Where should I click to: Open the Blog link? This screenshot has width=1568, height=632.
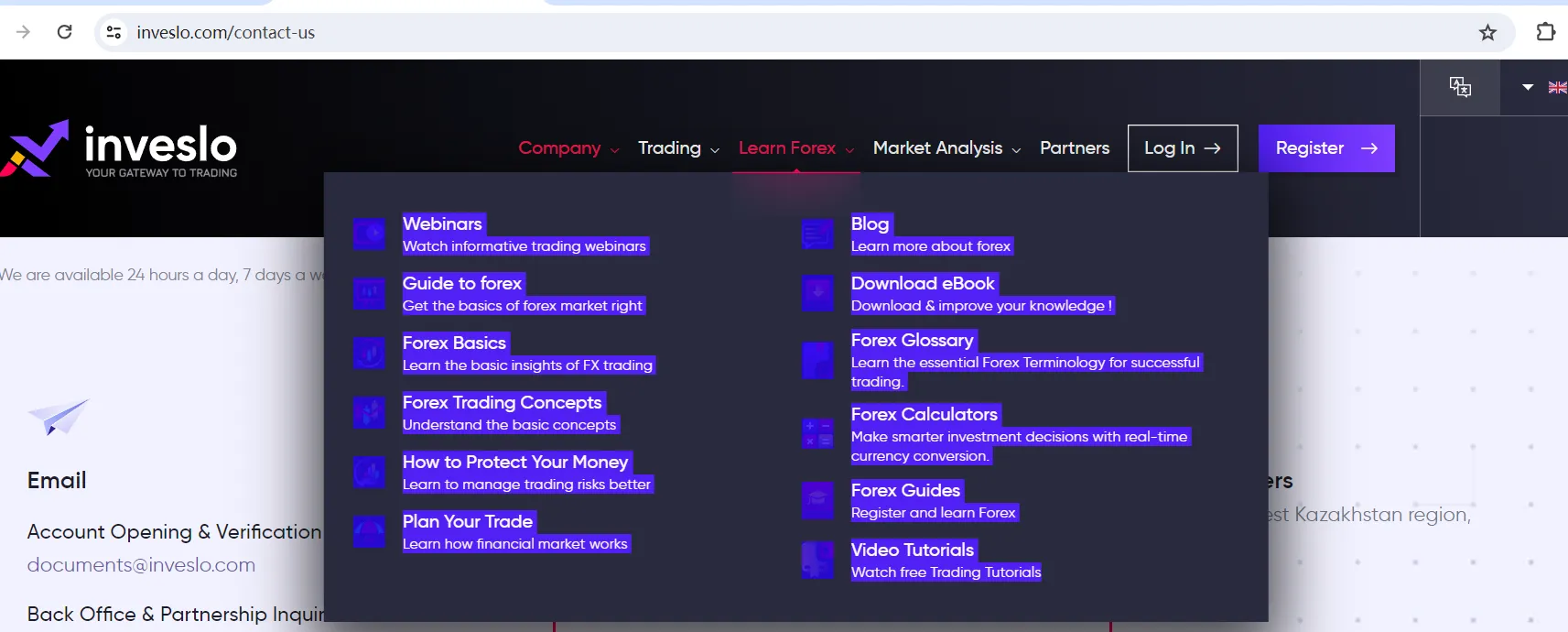point(870,223)
